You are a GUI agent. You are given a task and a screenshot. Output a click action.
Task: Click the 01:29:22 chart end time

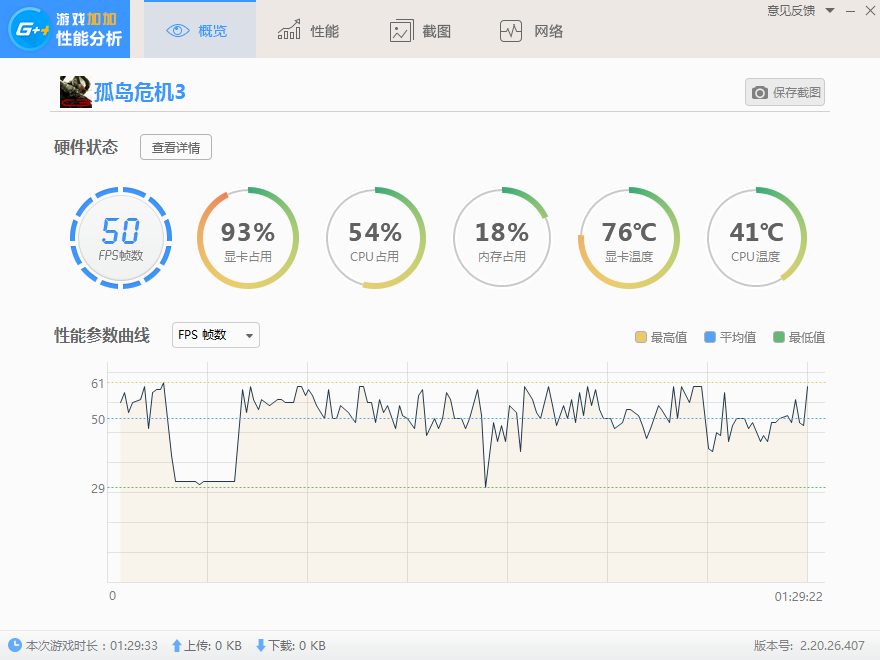click(x=798, y=597)
